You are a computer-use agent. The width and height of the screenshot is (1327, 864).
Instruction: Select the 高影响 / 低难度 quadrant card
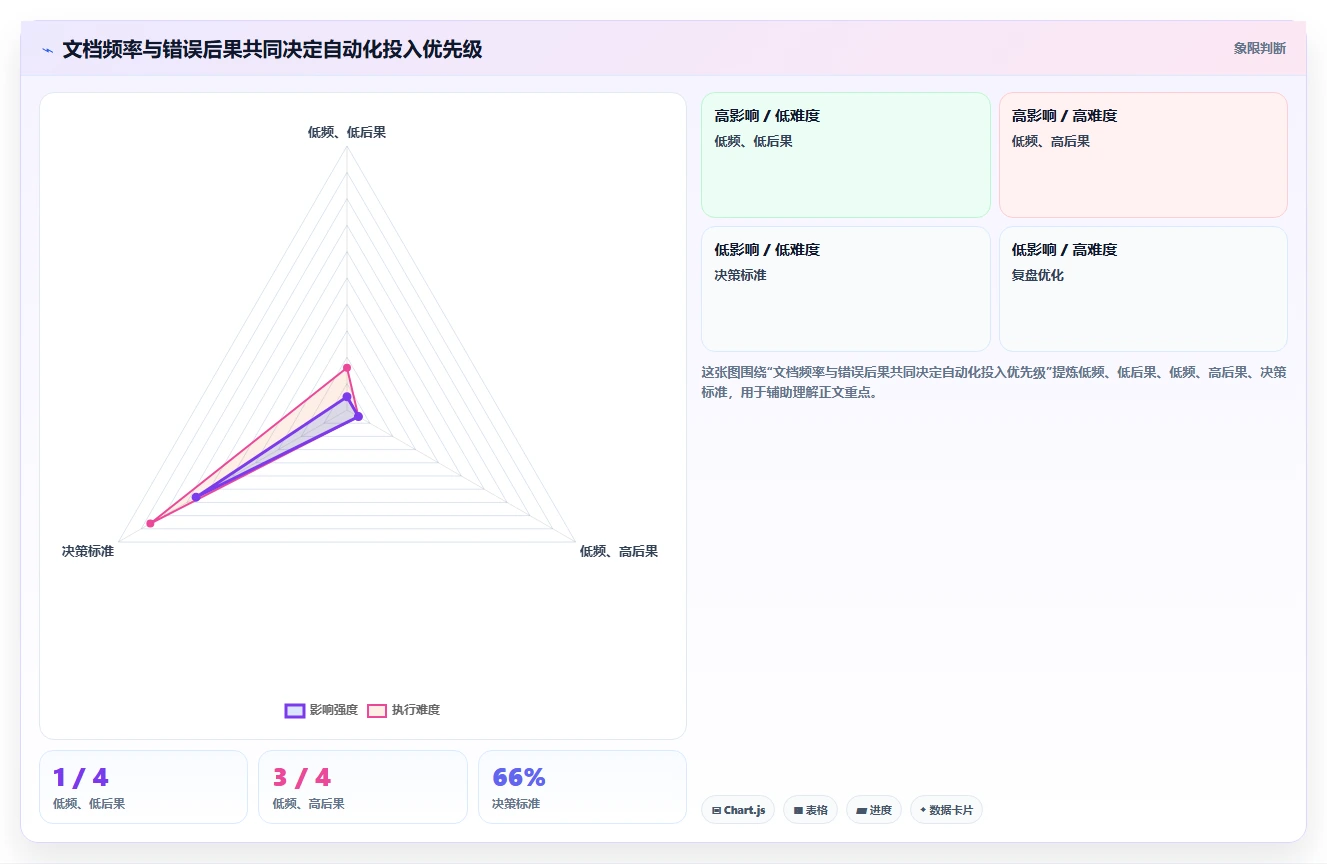click(x=846, y=155)
